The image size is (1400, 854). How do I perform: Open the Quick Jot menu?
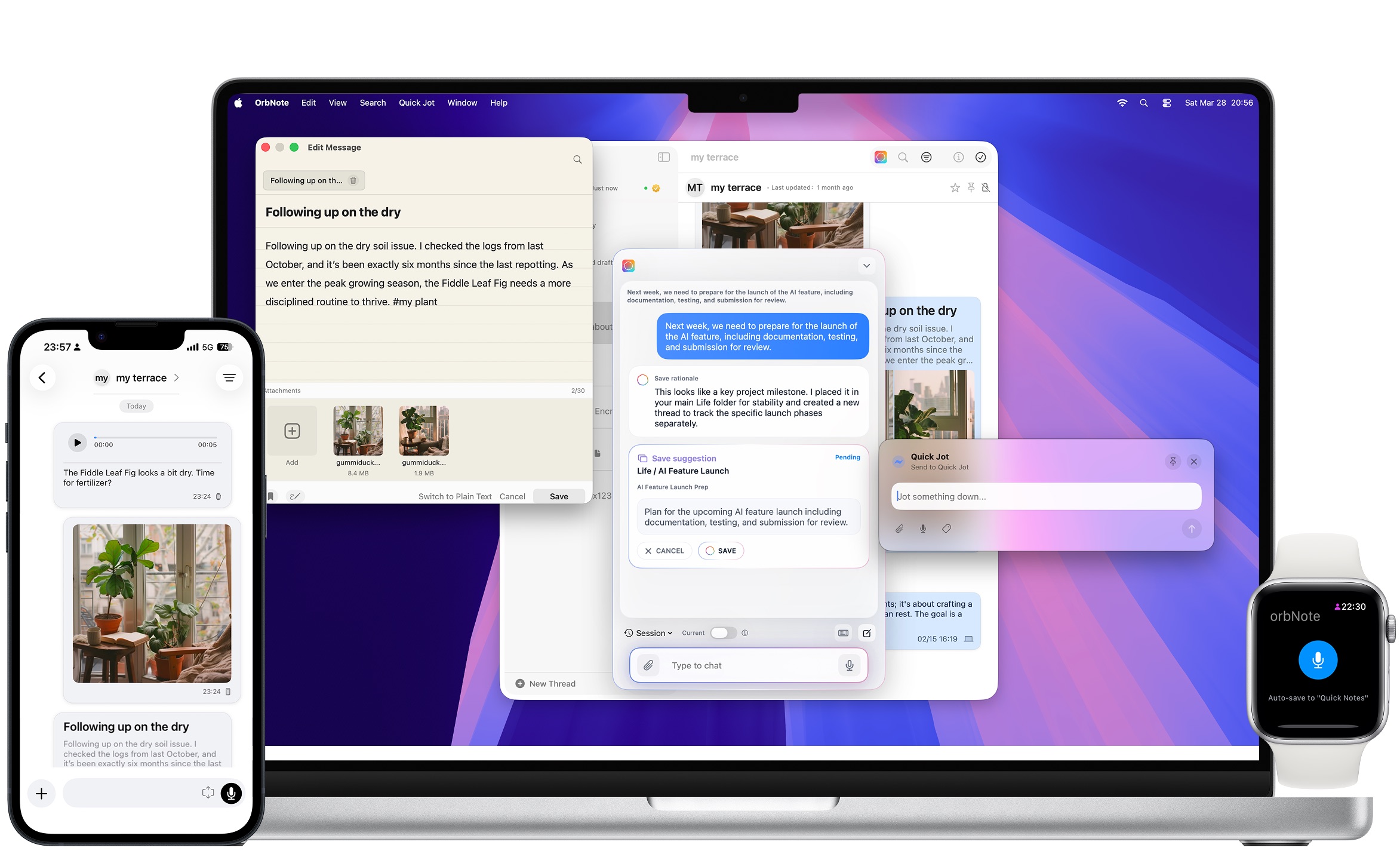[x=417, y=103]
